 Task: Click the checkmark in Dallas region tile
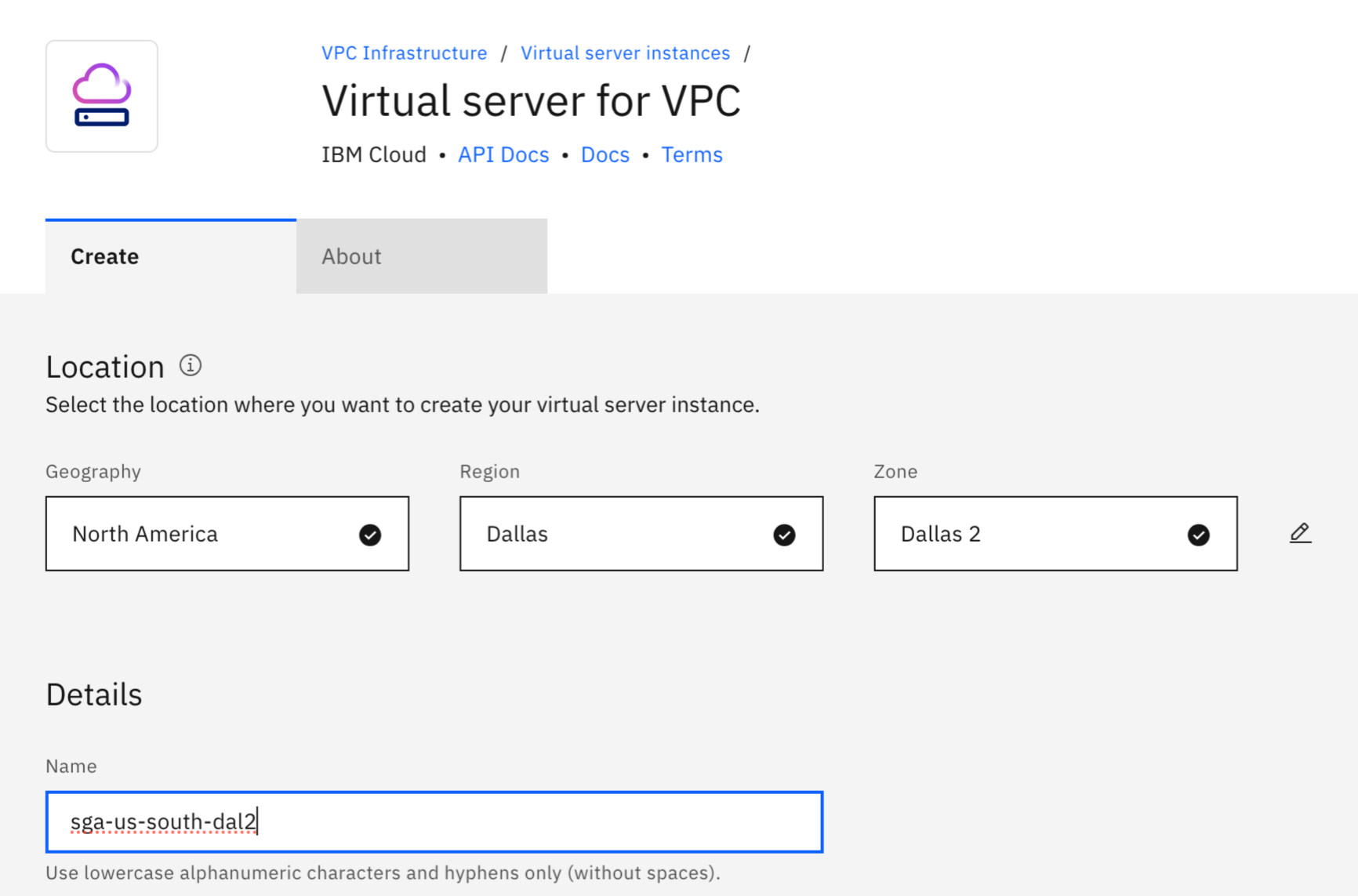(784, 535)
